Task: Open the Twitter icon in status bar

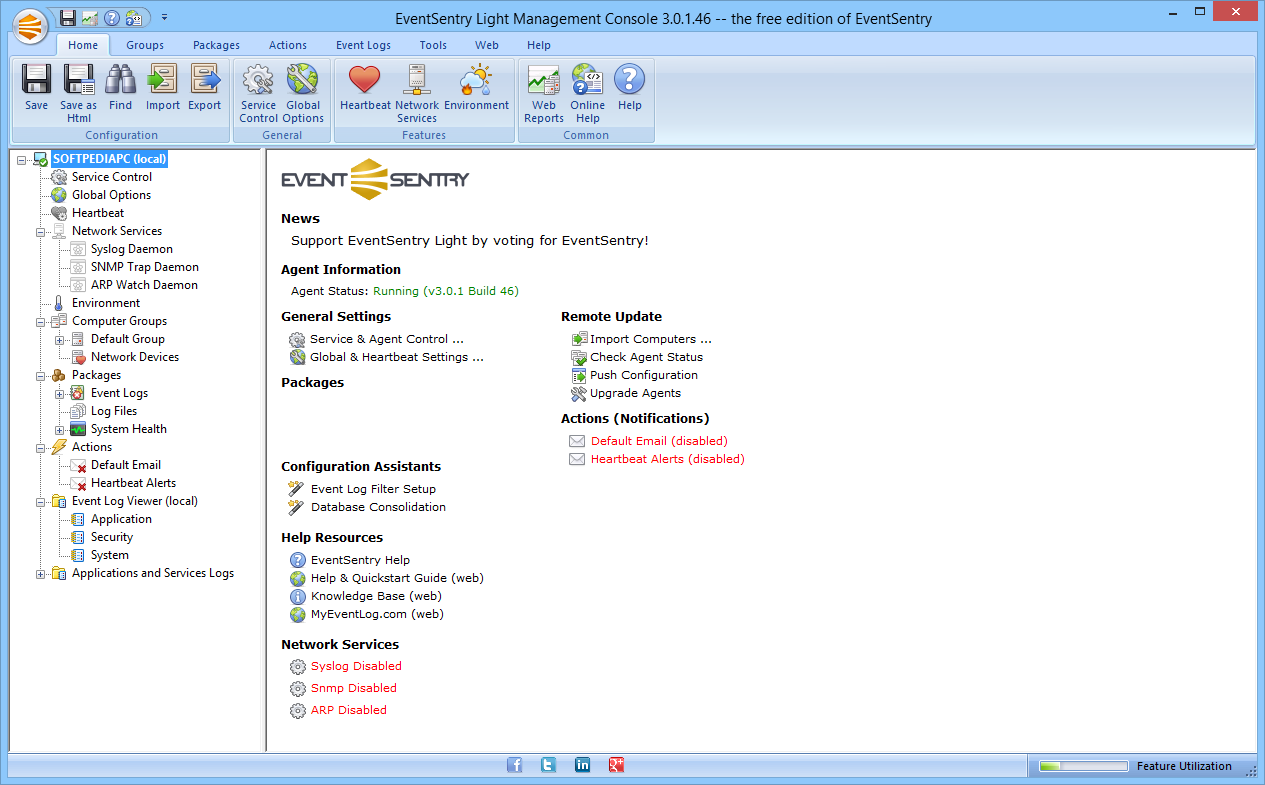Action: pos(549,765)
